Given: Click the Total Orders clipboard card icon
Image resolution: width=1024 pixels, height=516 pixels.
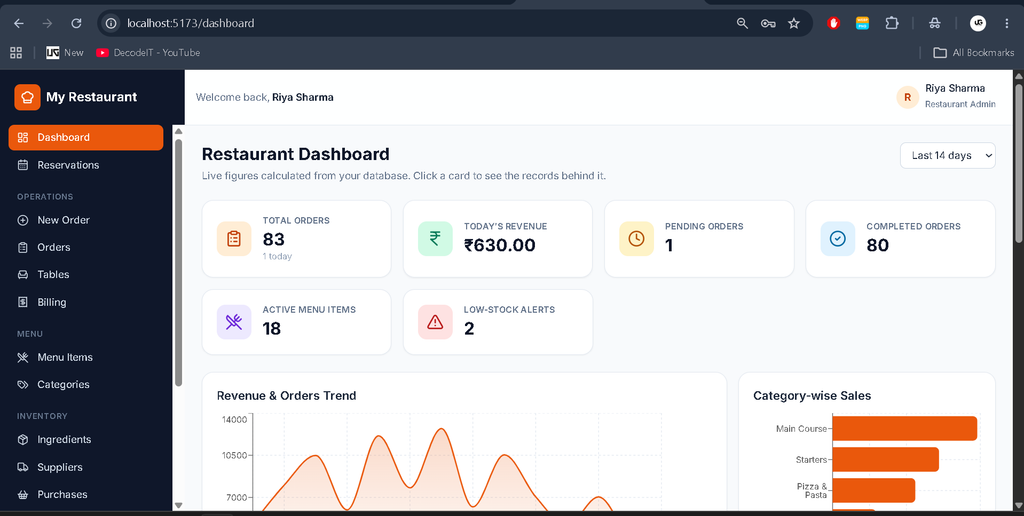Looking at the screenshot, I should [234, 239].
